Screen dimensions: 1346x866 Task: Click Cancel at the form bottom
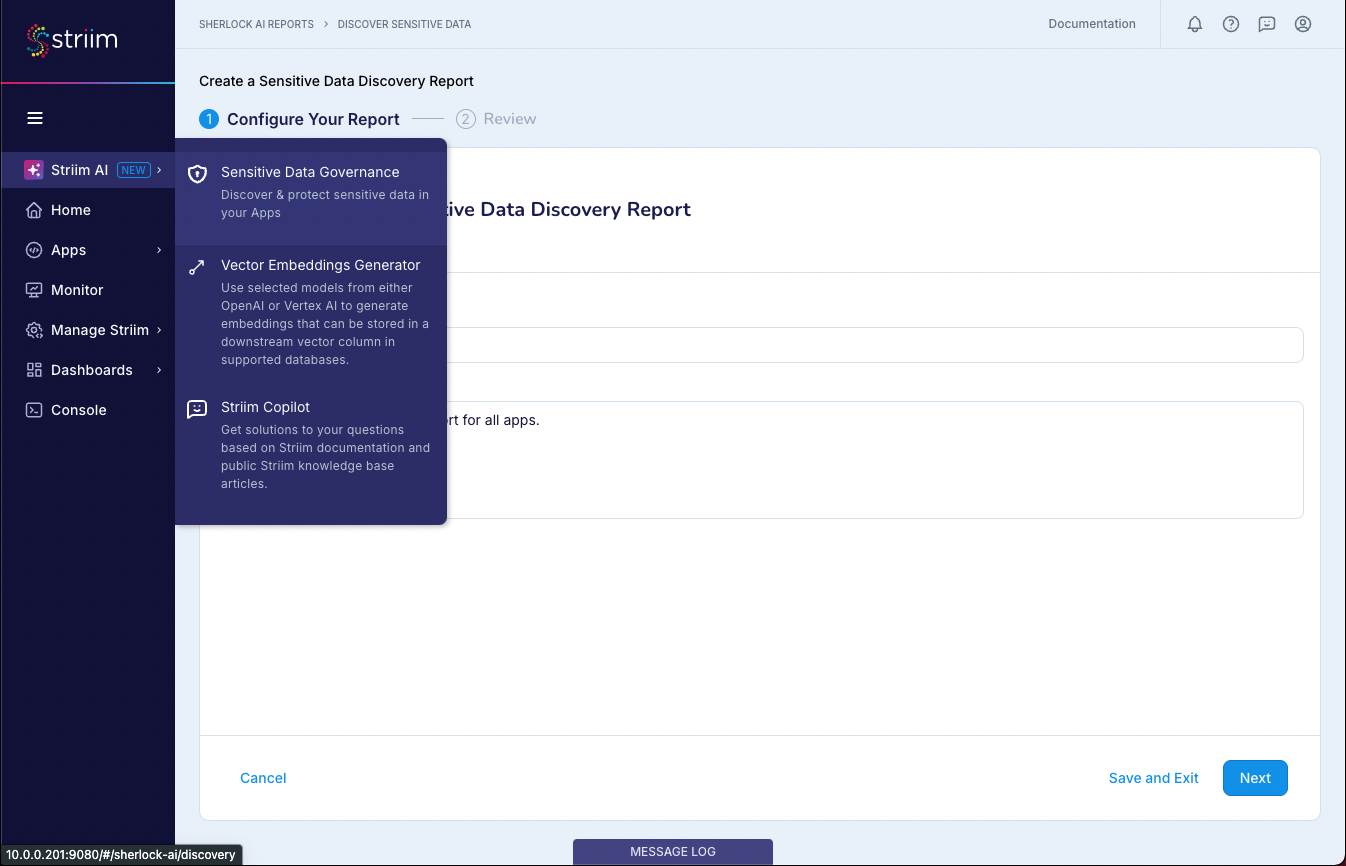coord(263,778)
